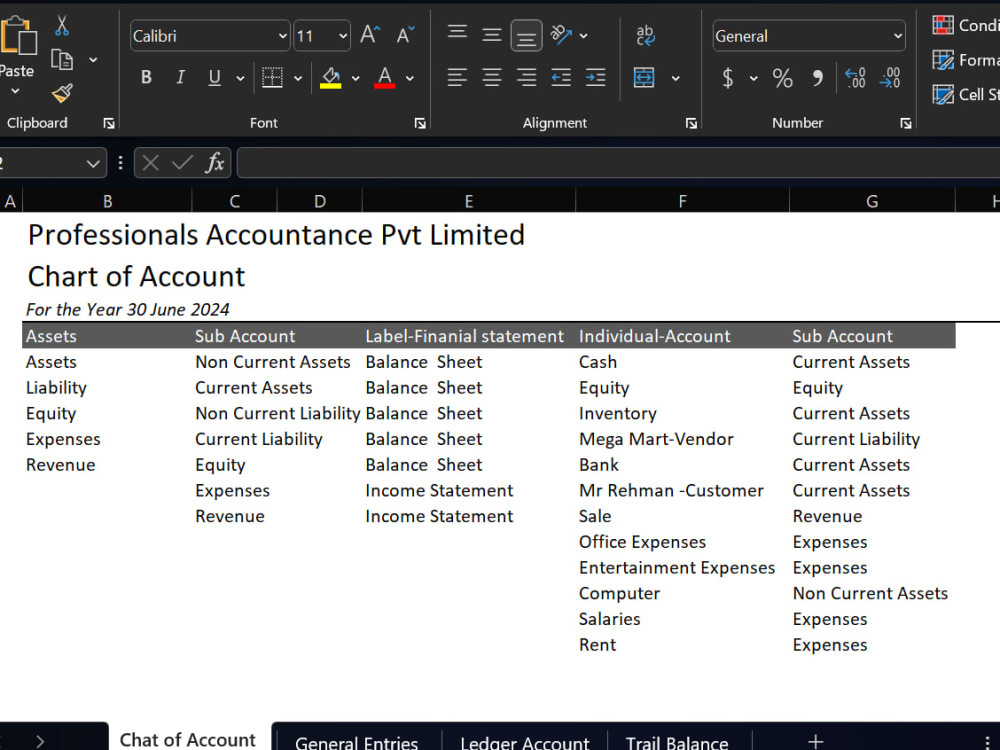Select the Format Painter brush
Screen dimensions: 1000x750
(62, 94)
